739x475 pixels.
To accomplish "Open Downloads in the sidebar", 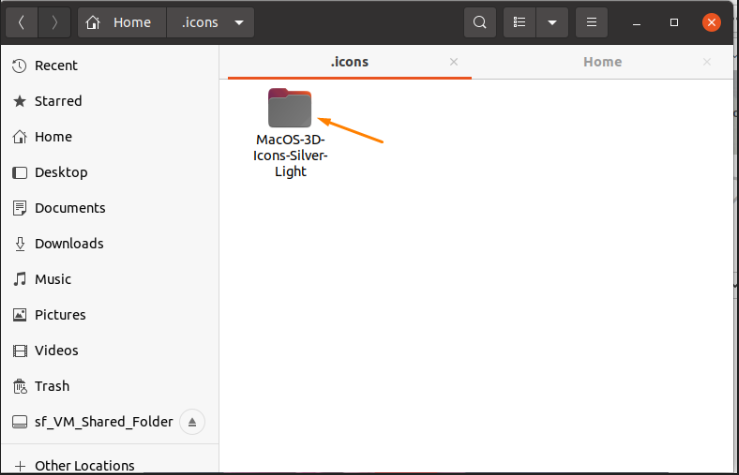I will tap(110, 244).
